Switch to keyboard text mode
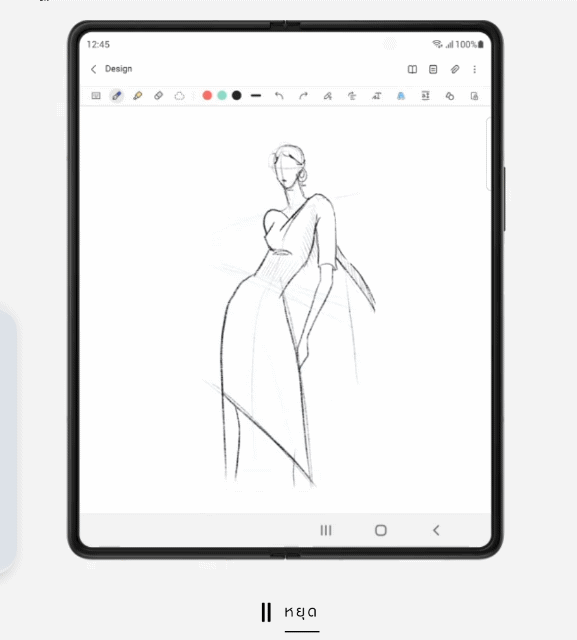Screen dimensions: 577x640 (x=96, y=96)
